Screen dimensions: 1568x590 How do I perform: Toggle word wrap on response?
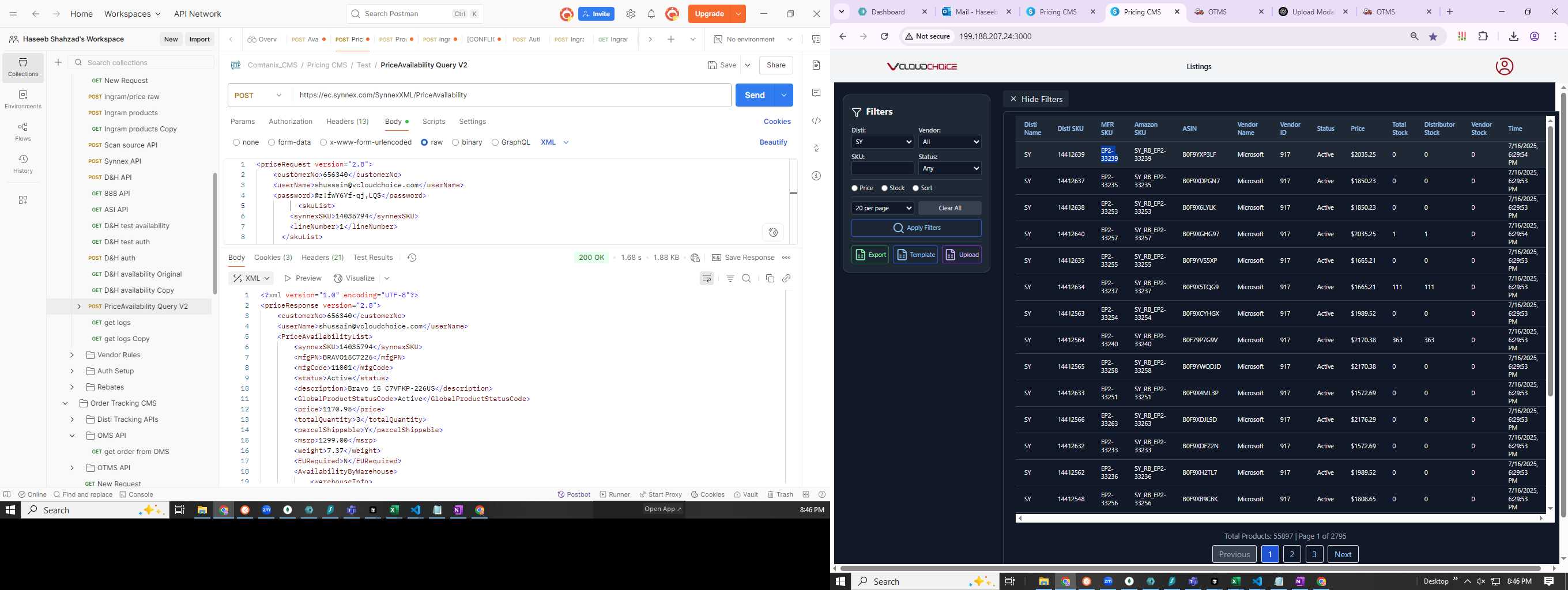pos(707,278)
